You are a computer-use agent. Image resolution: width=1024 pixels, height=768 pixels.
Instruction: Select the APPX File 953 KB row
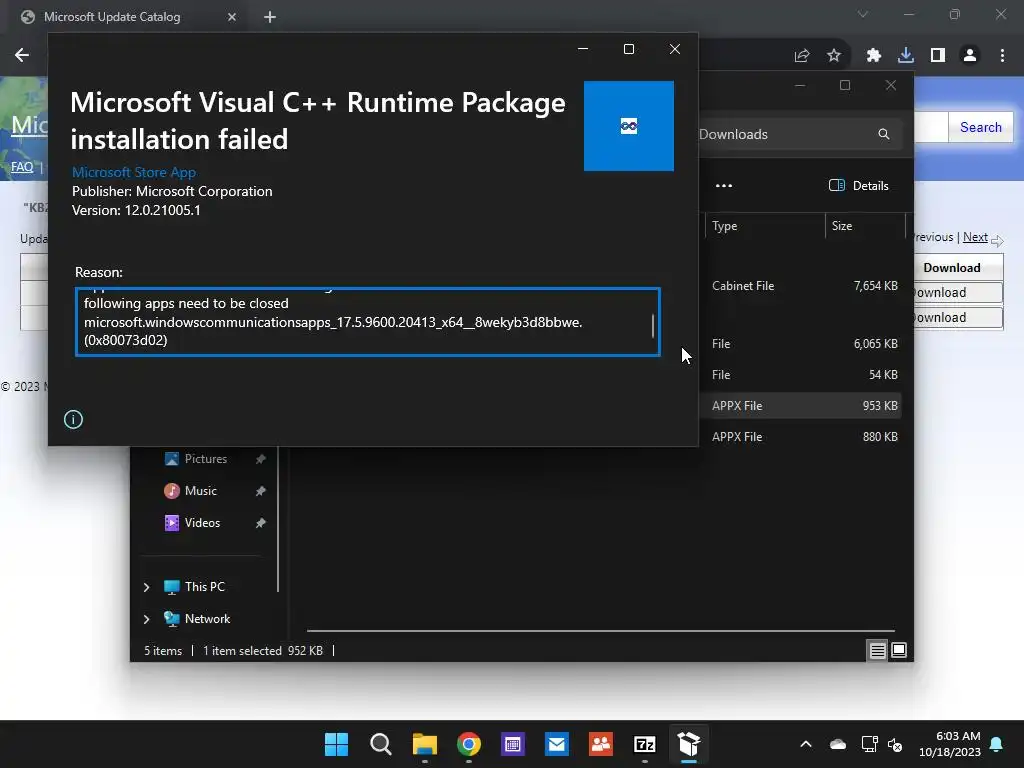tap(802, 406)
